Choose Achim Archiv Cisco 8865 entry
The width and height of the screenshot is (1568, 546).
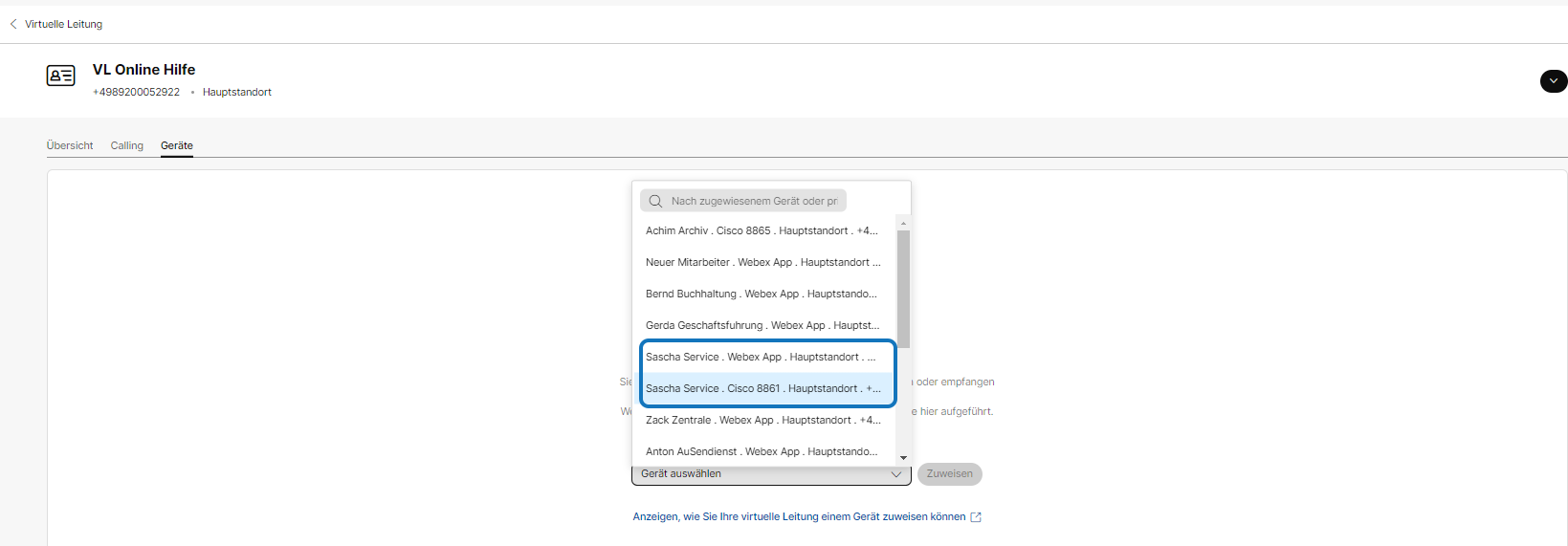(x=763, y=230)
